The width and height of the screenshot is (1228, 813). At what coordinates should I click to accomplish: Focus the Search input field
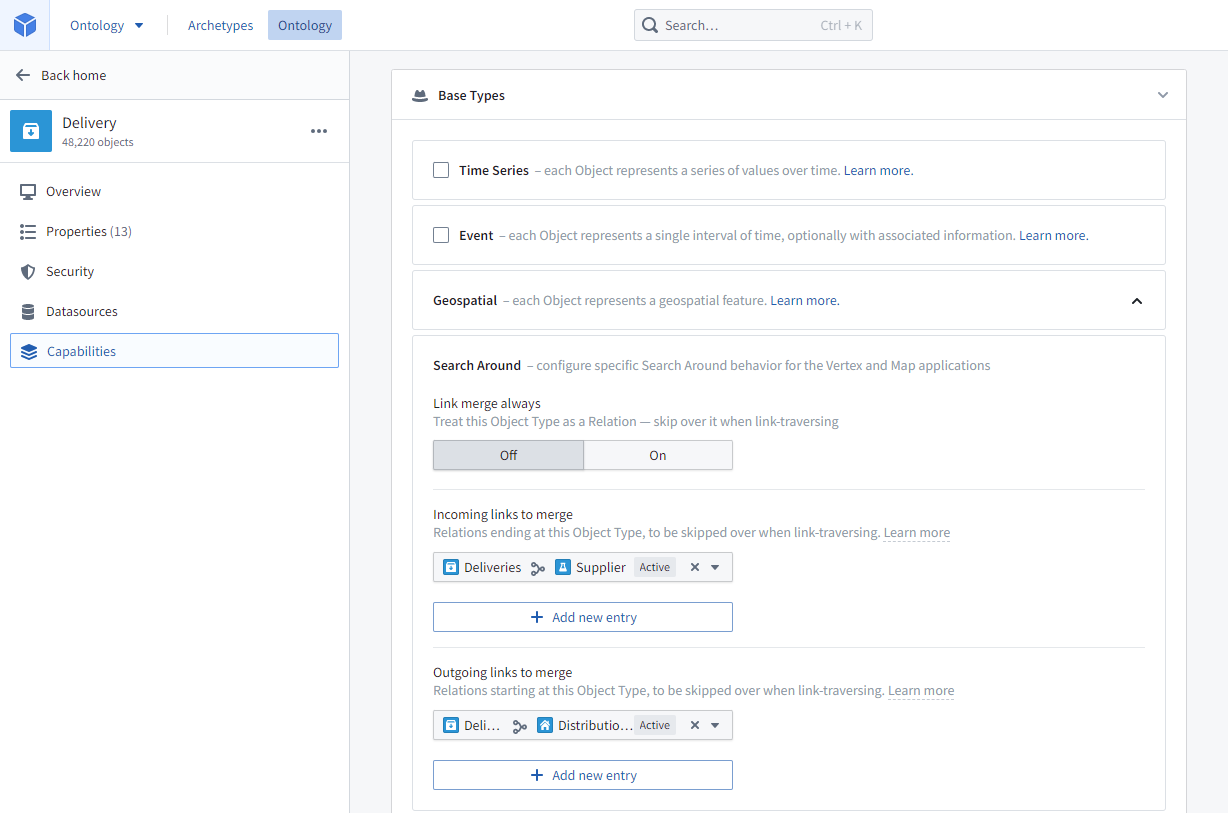(x=753, y=25)
